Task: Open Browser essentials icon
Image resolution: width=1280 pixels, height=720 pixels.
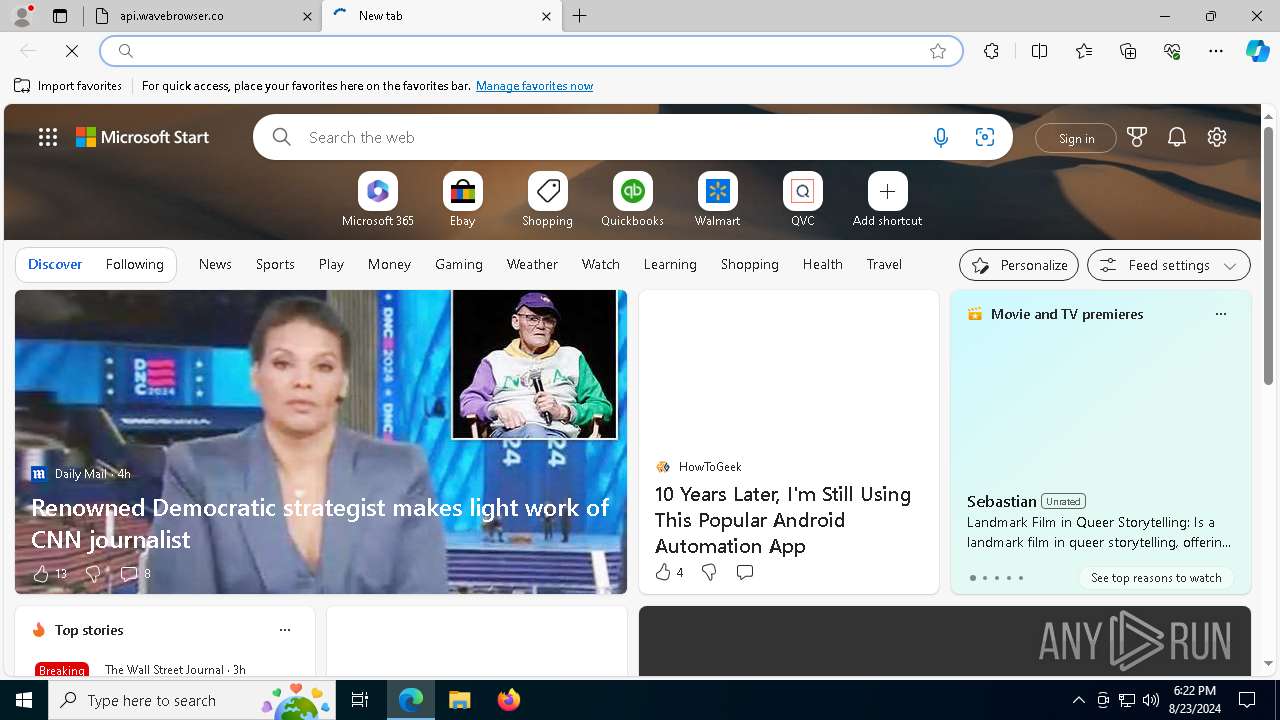Action: [1172, 51]
